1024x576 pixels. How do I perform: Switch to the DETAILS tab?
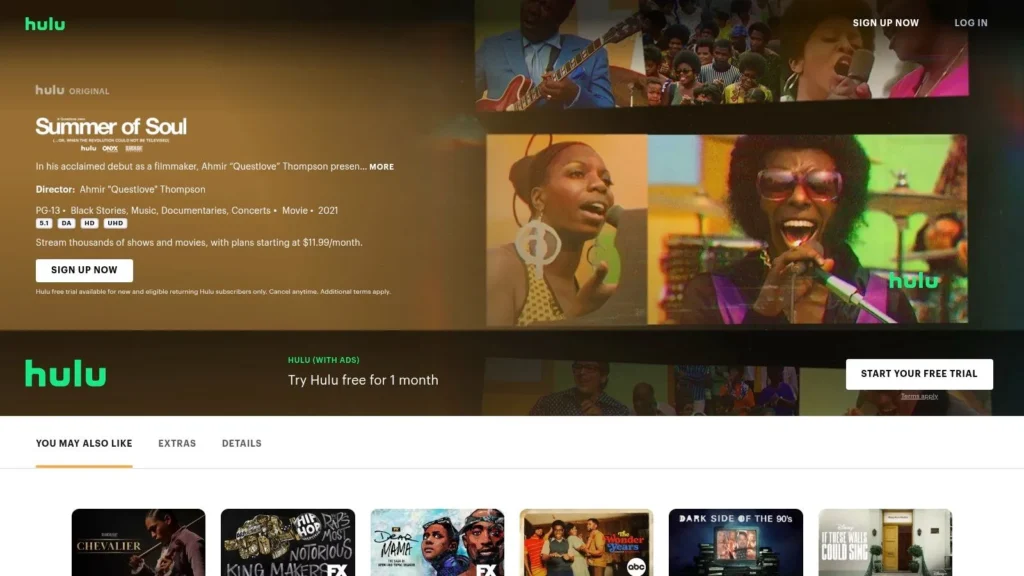242,443
